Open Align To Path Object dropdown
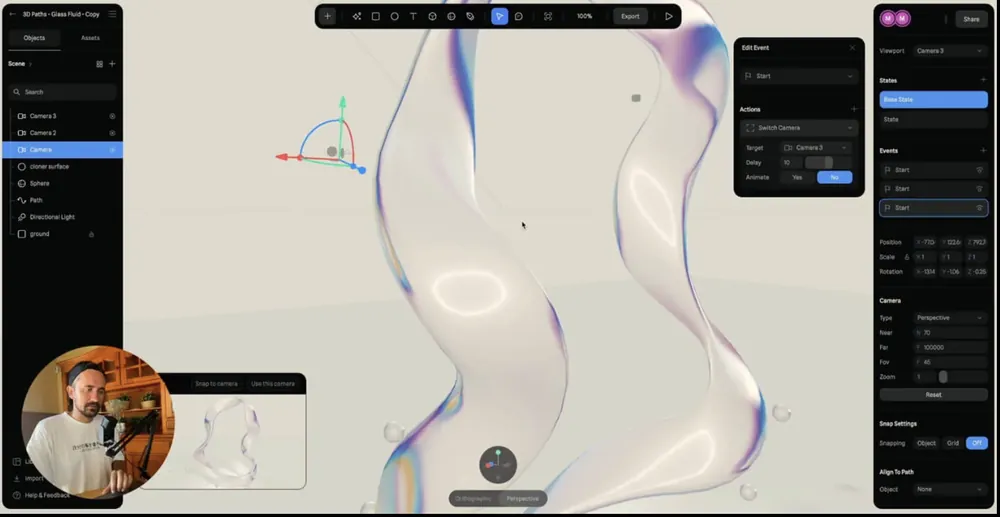1000x517 pixels. 950,489
